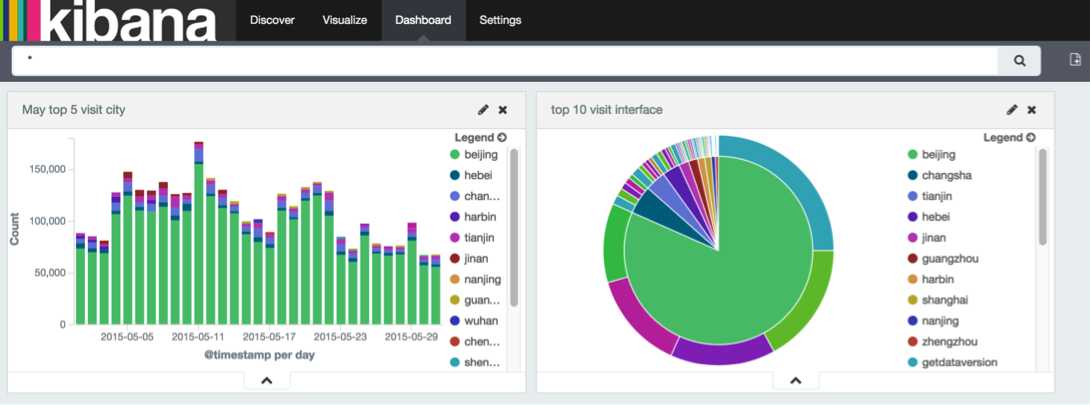Edit the May top 5 visit city panel
The image size is (1090, 405).
[483, 110]
